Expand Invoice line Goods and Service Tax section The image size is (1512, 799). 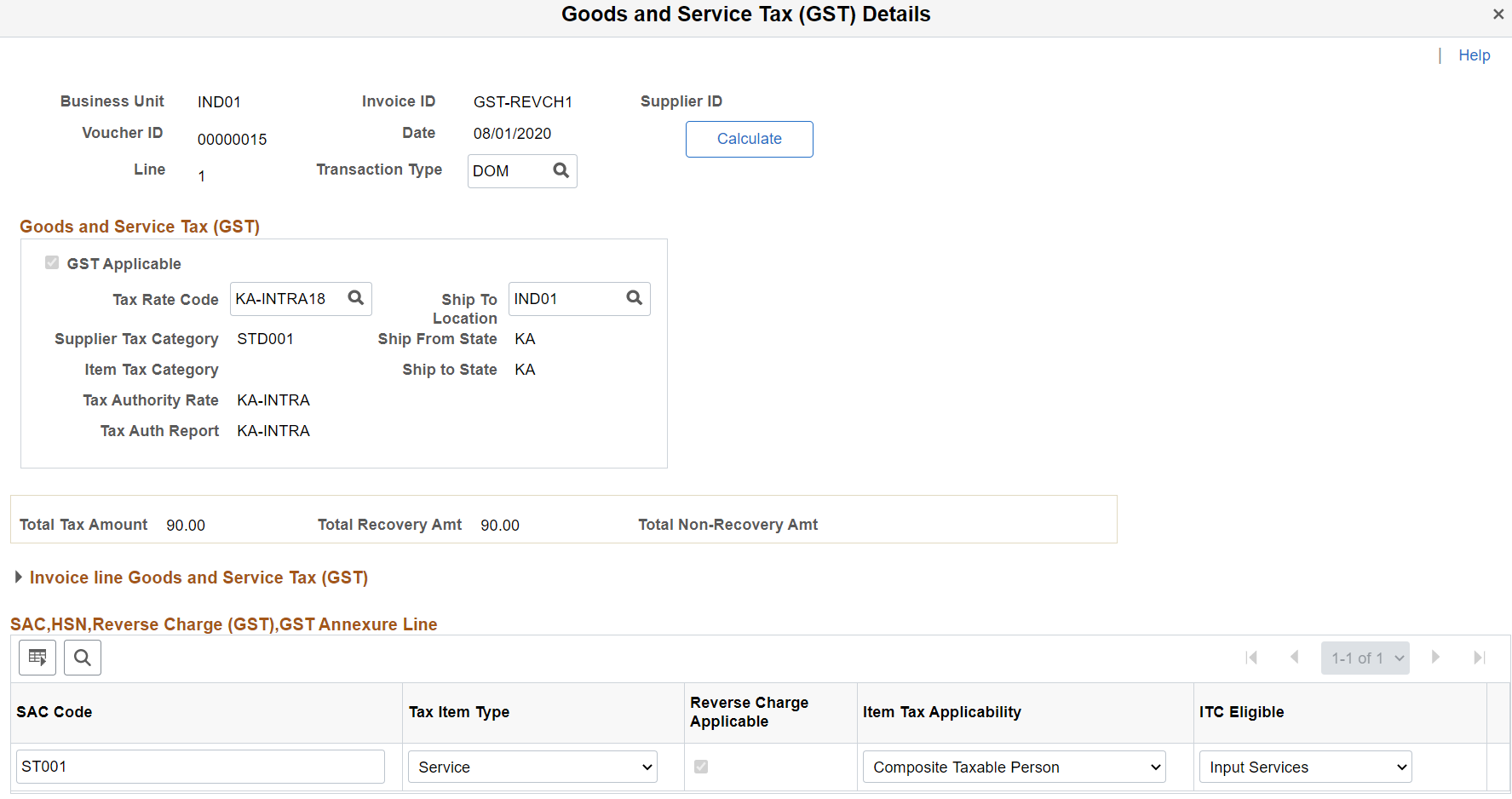(x=19, y=577)
